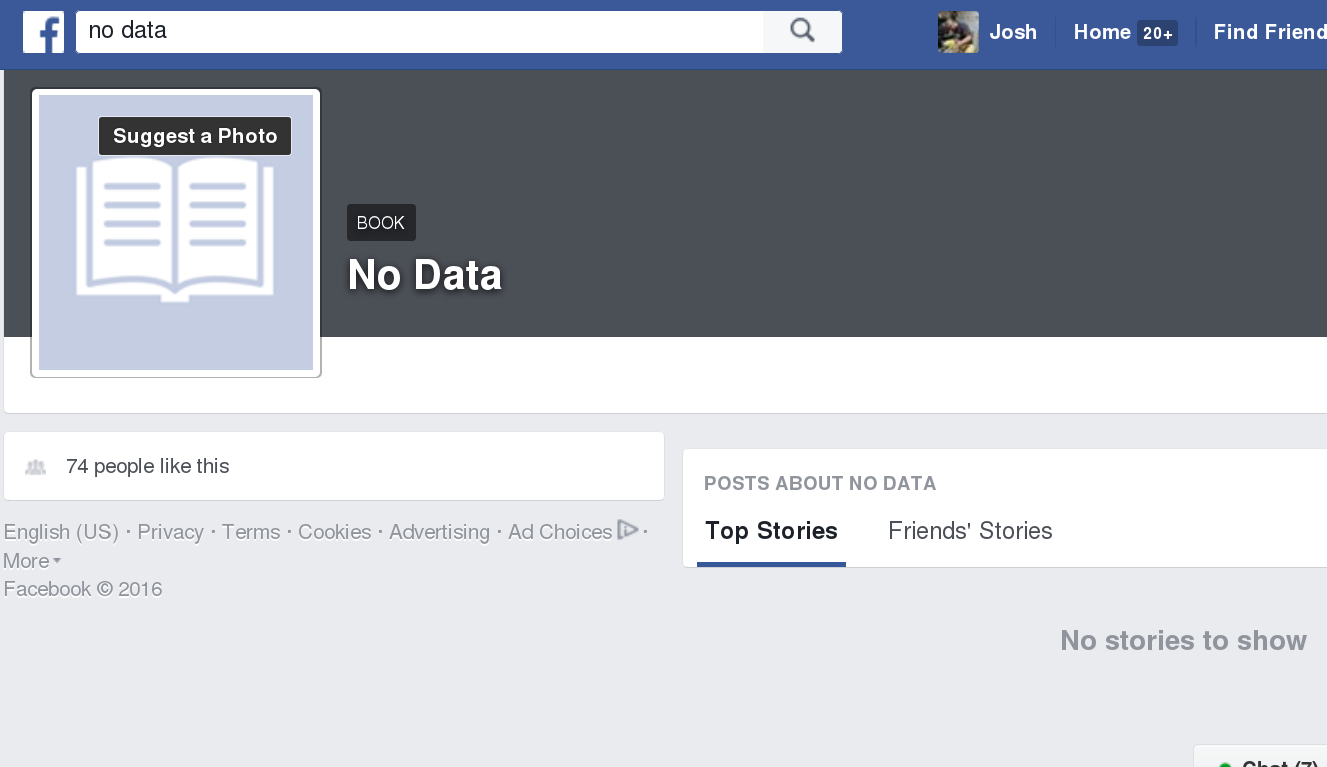This screenshot has height=767, width=1327.
Task: Open the Cookies footer link
Action: (334, 532)
